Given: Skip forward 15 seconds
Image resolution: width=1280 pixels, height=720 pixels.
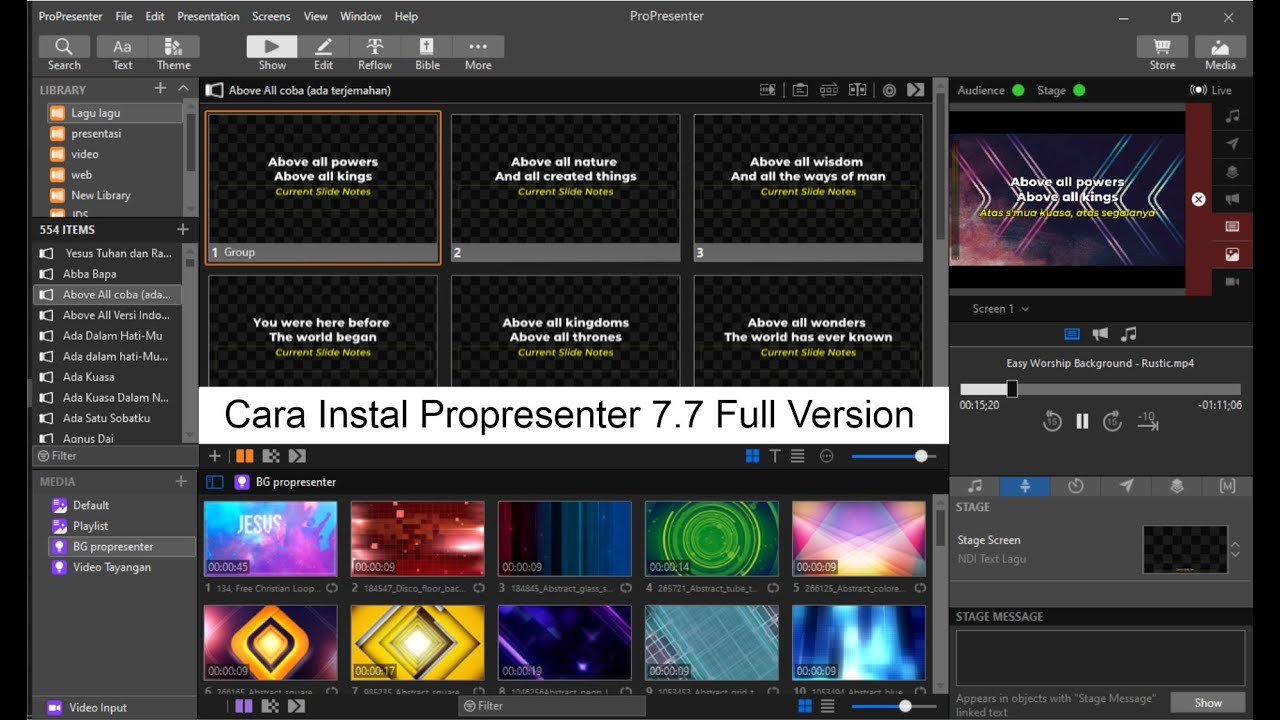Looking at the screenshot, I should tap(1112, 422).
